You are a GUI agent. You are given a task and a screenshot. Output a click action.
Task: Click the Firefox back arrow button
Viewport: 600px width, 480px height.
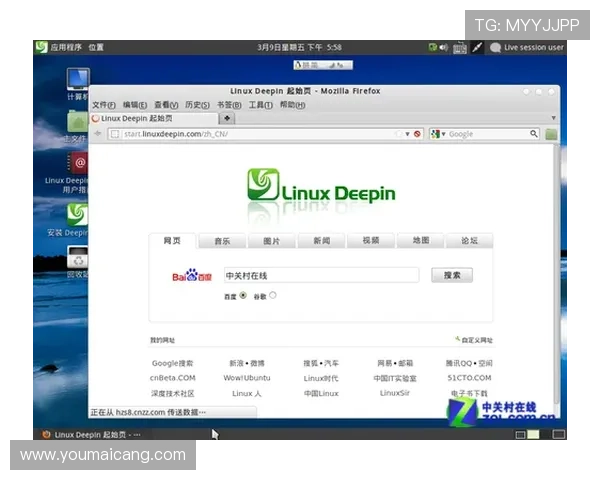click(x=98, y=134)
